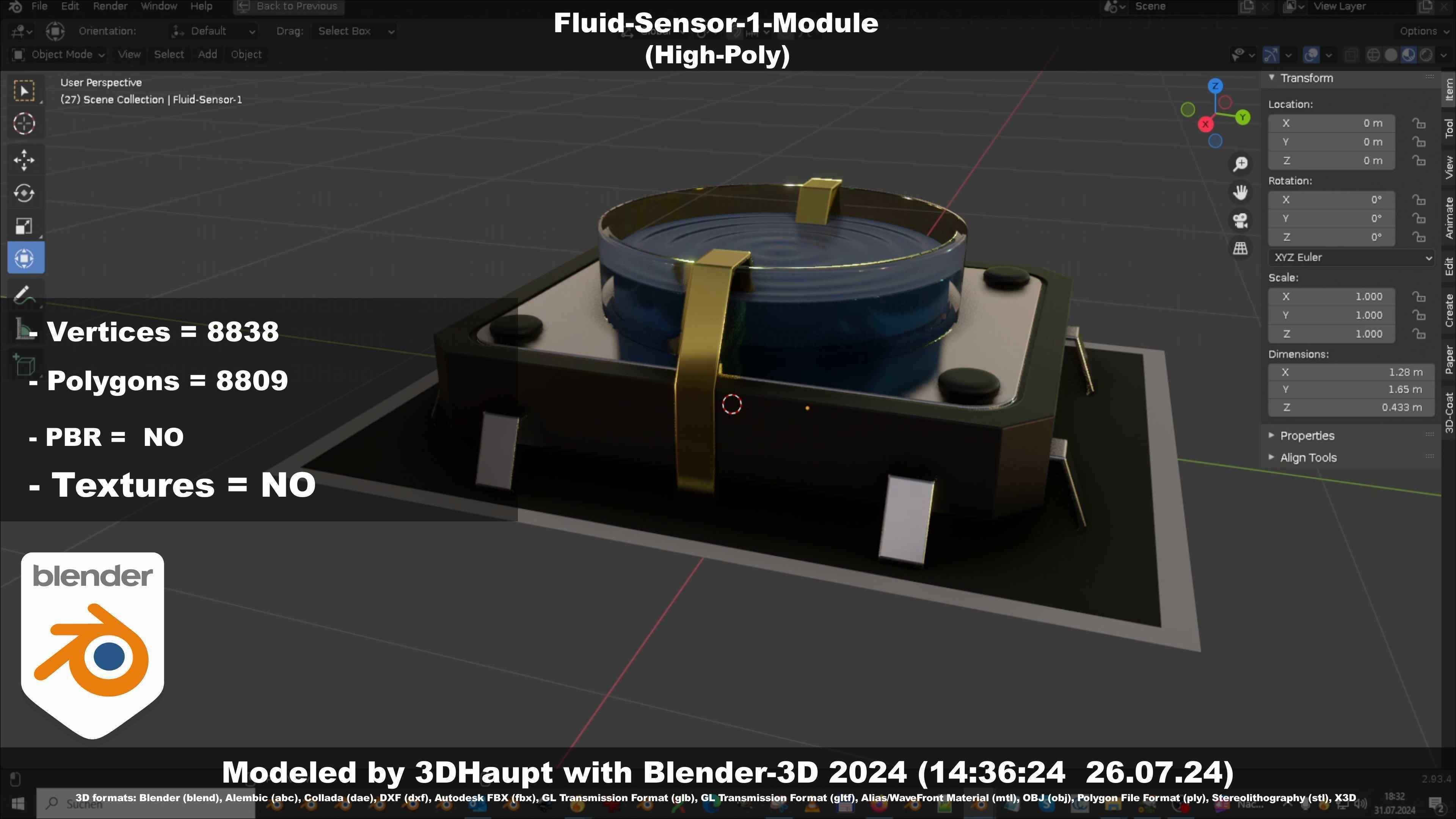Select the Select Box tool

coord(24,91)
